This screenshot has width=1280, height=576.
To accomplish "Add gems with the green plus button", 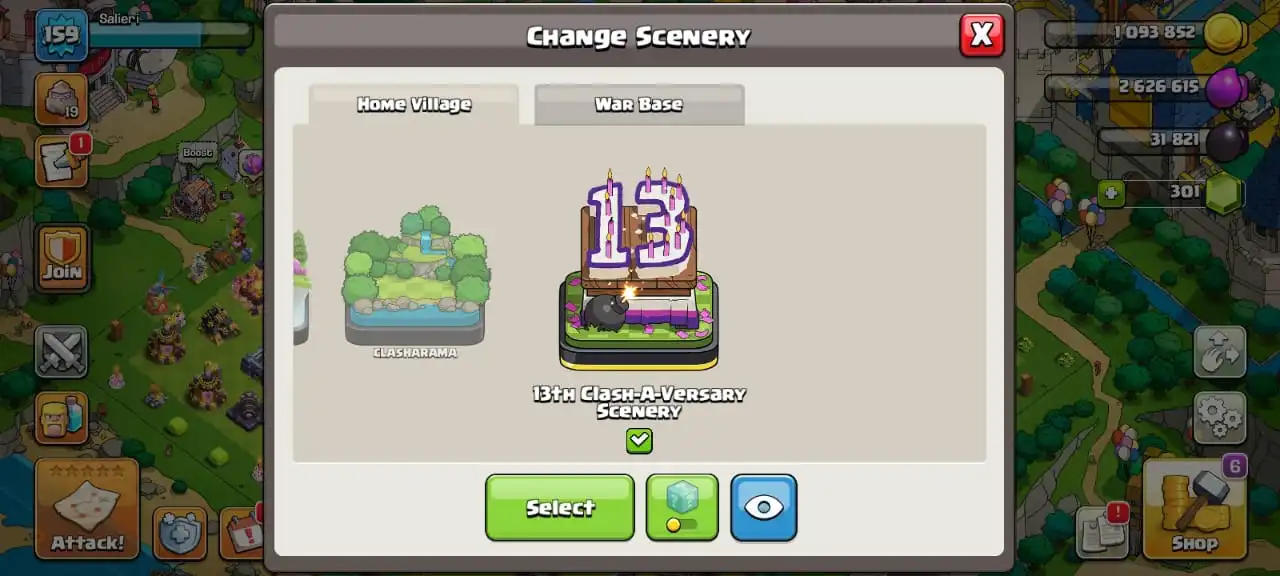I will click(1110, 192).
